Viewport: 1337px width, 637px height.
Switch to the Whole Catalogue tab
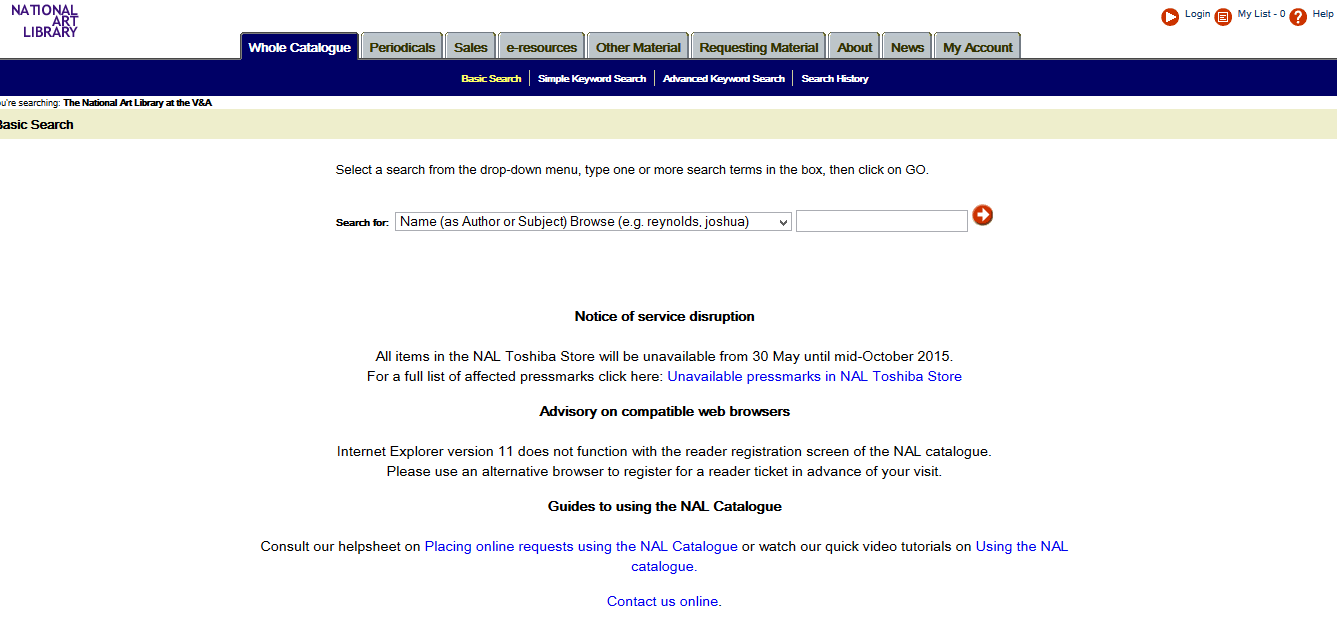click(300, 47)
